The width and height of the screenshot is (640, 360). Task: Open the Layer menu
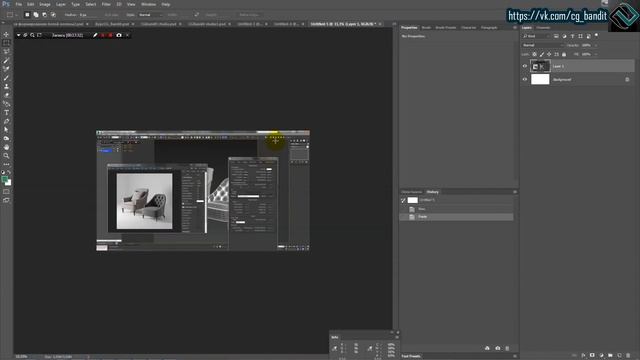pyautogui.click(x=61, y=4)
